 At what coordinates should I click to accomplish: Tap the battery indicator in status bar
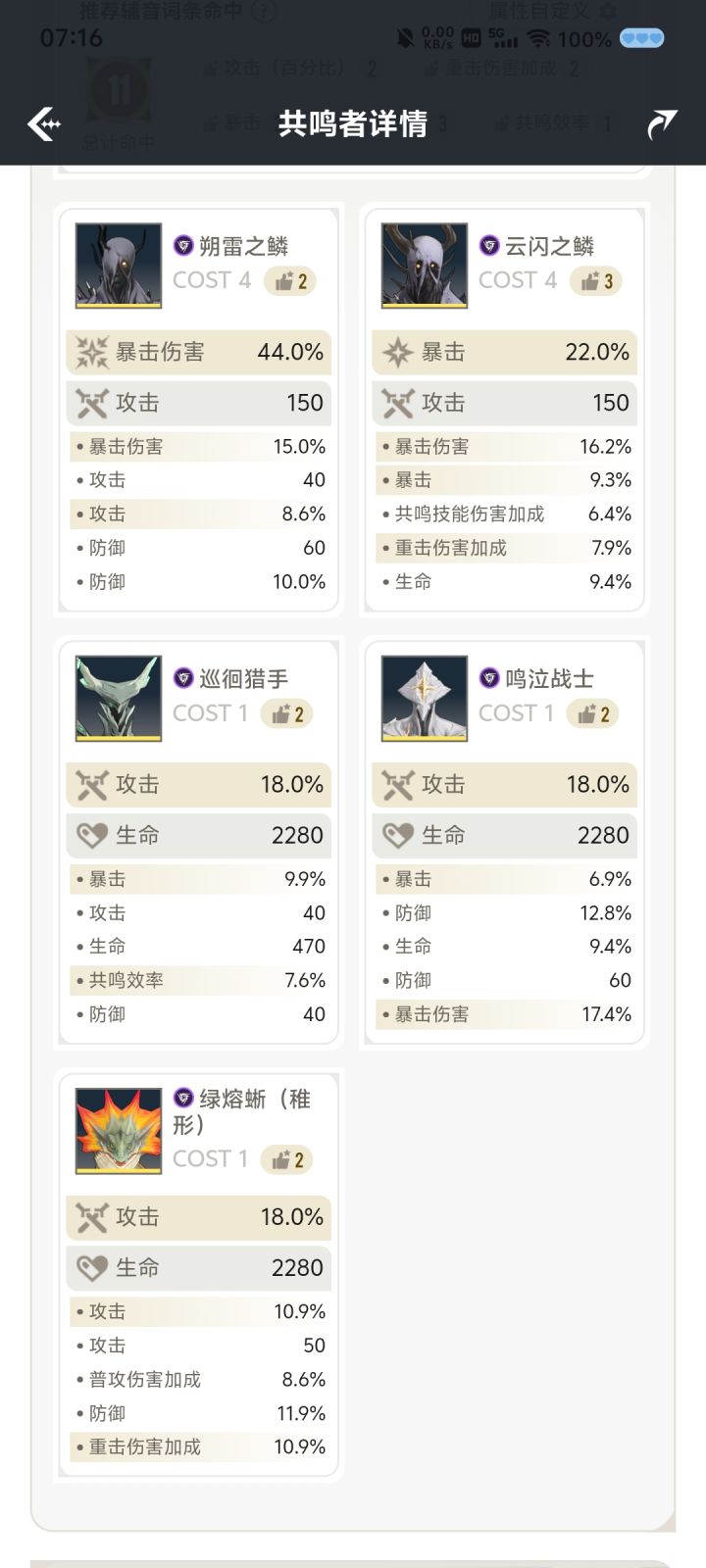click(642, 39)
